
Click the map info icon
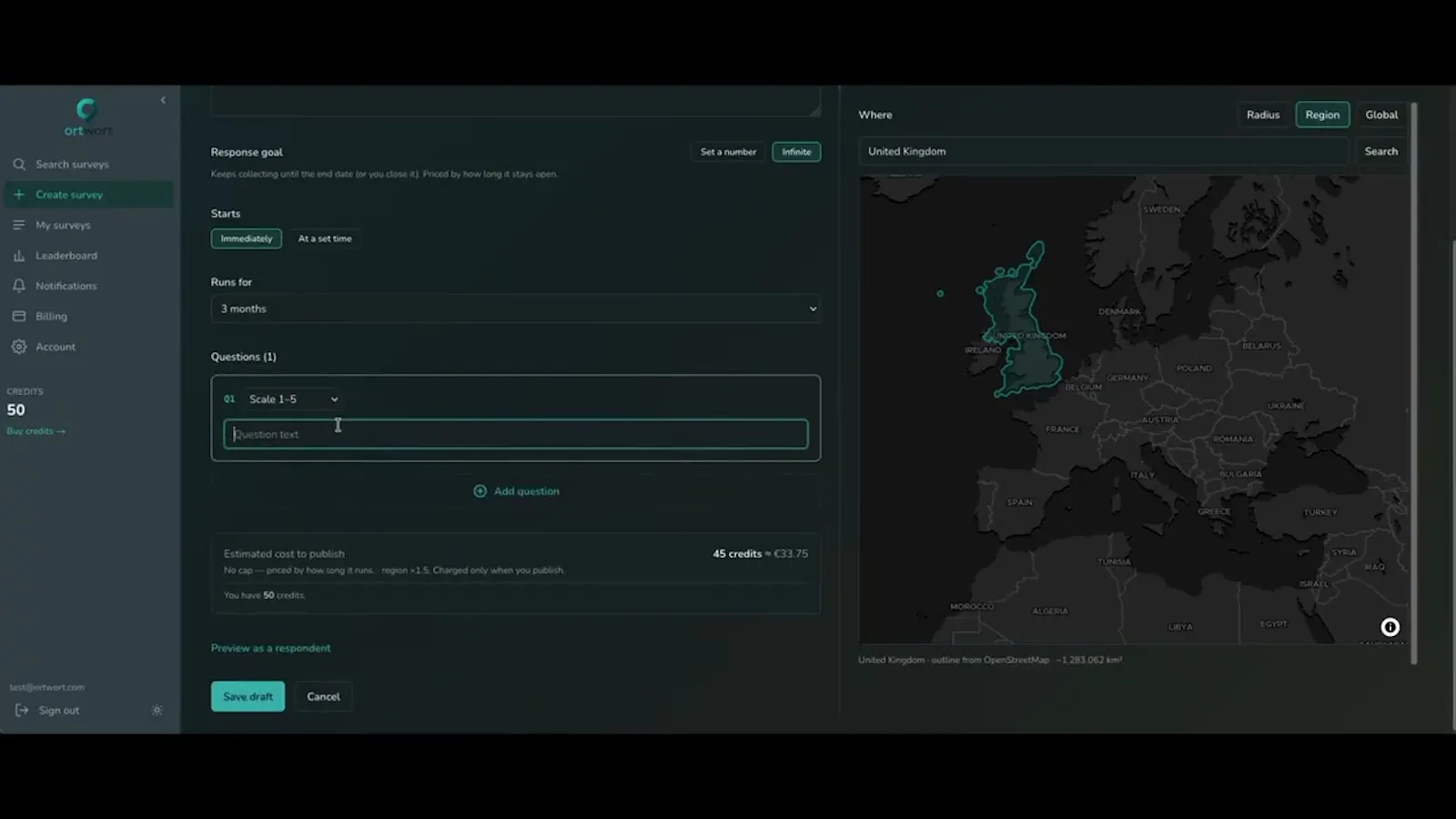click(1390, 627)
